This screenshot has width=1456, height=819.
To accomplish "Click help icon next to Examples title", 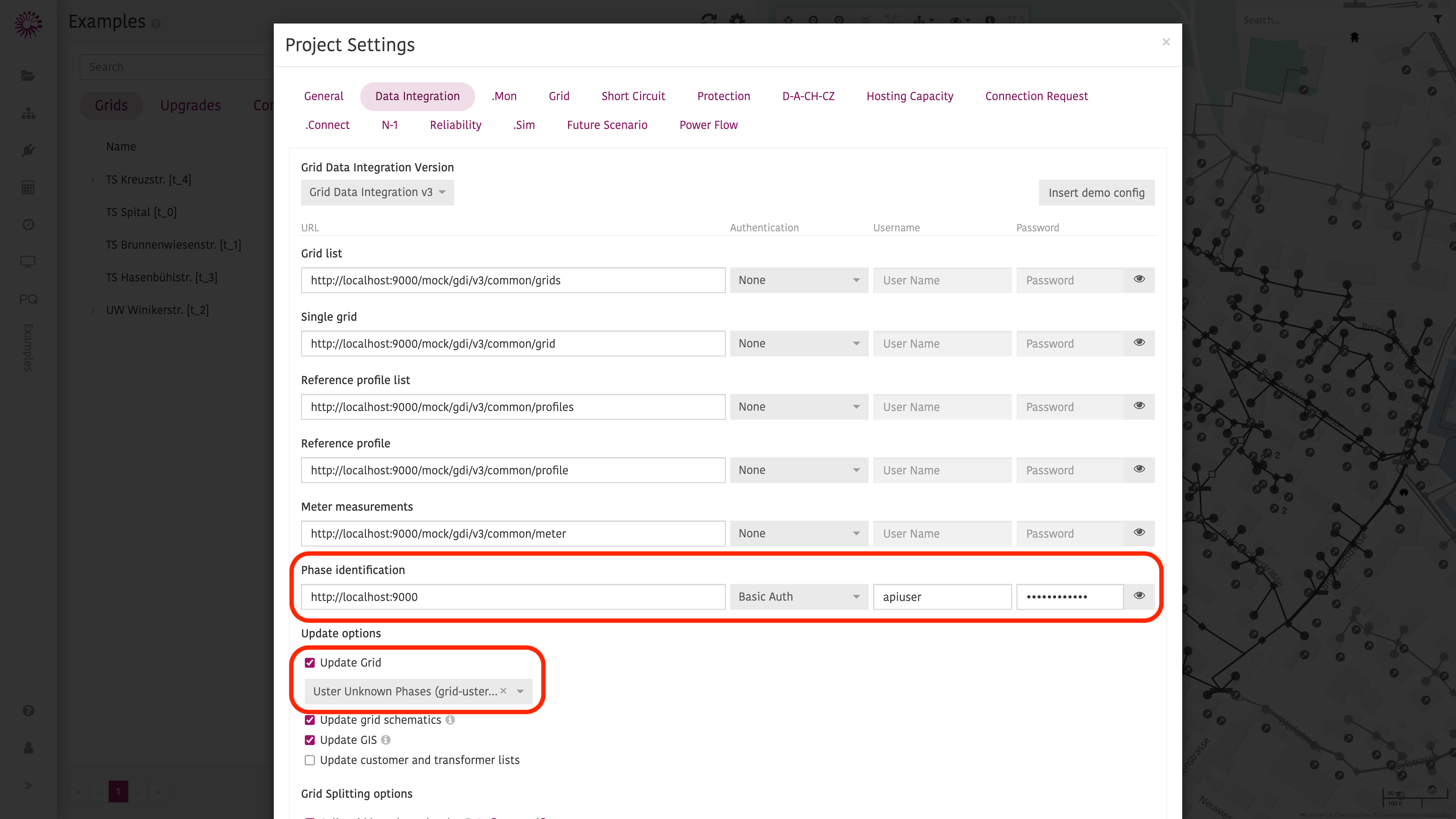I will (x=156, y=24).
